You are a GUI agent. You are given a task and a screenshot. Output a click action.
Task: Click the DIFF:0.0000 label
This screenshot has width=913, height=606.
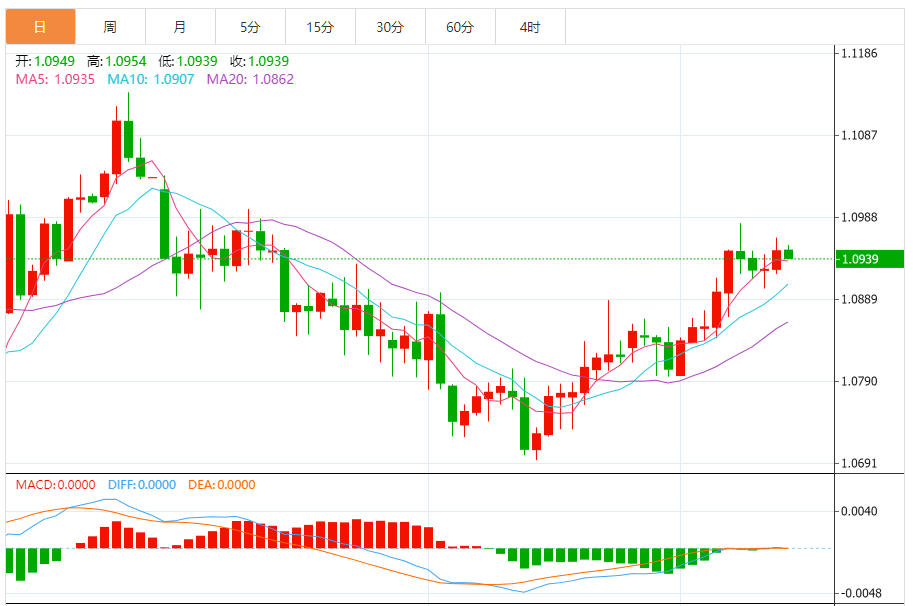[142, 485]
